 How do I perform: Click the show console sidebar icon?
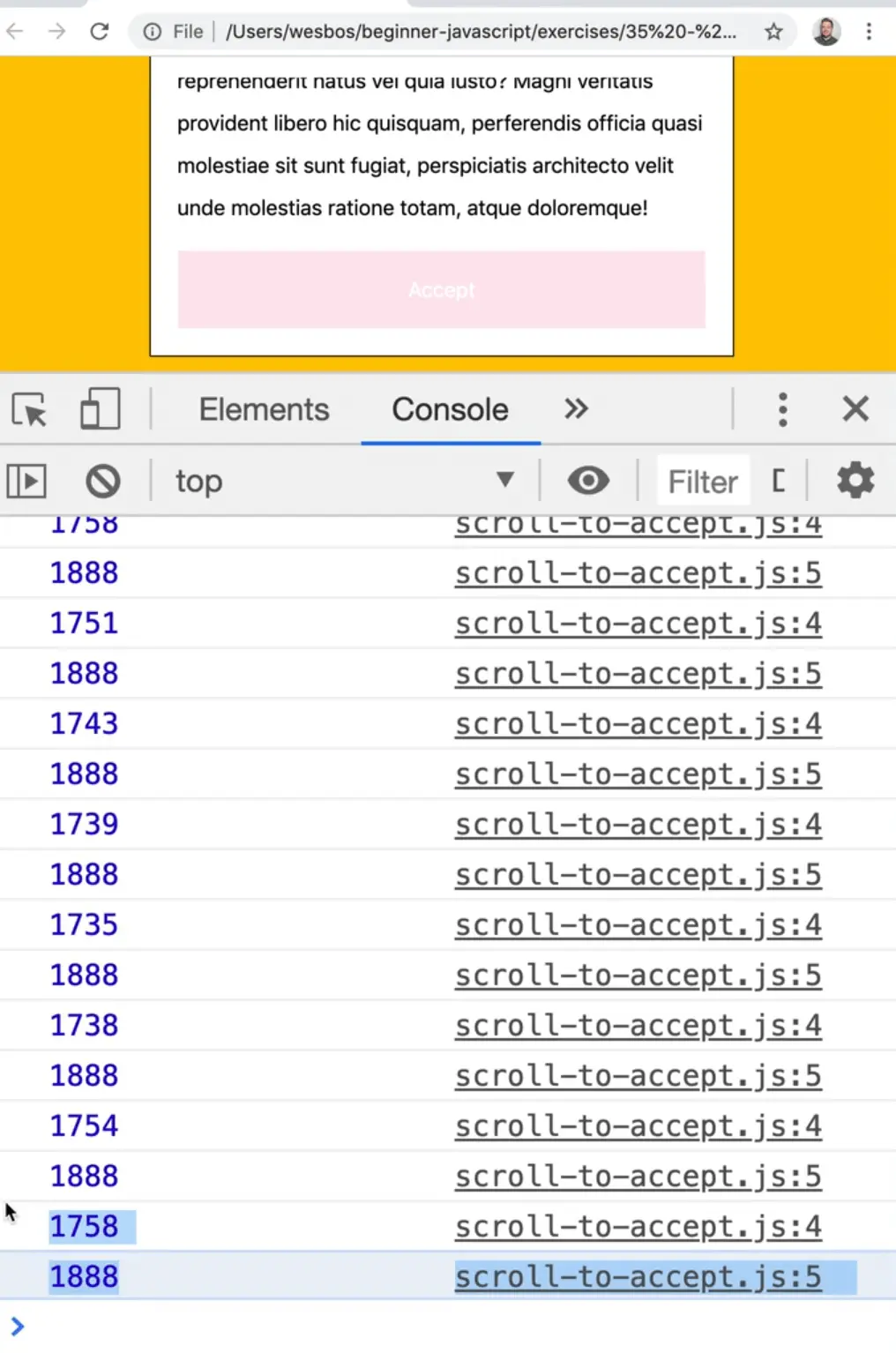(x=26, y=481)
